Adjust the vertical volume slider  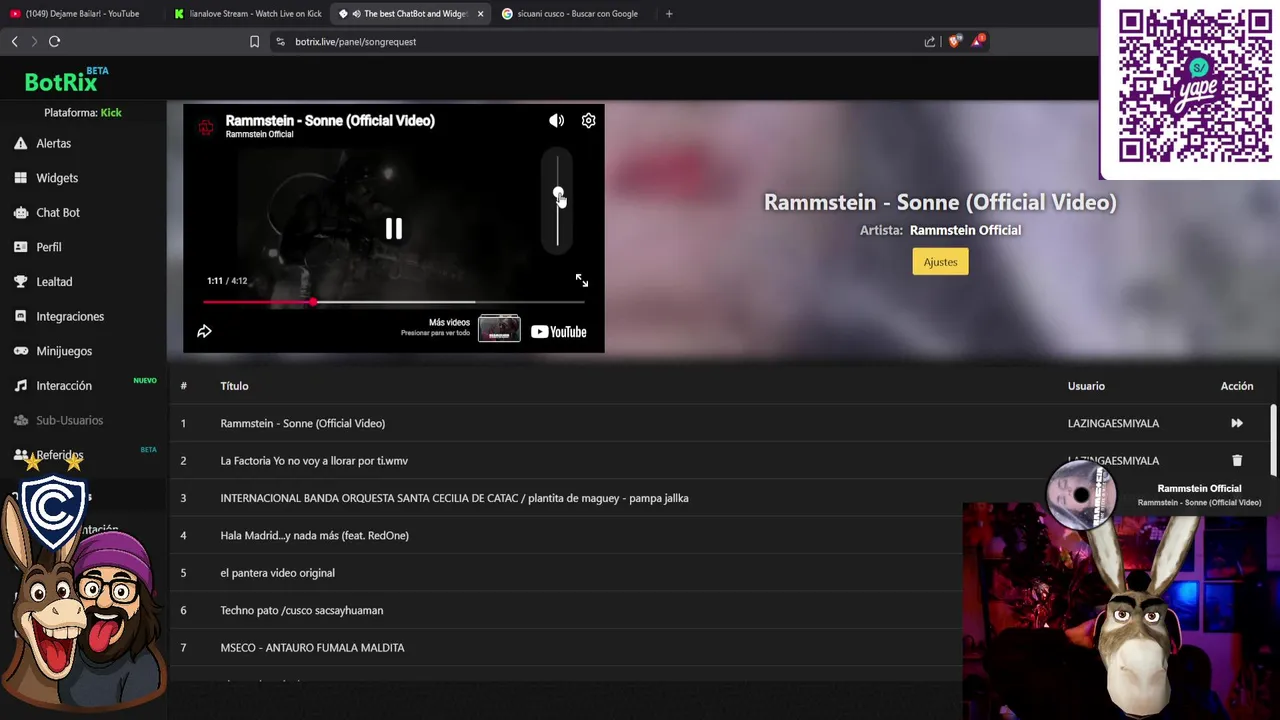point(558,200)
